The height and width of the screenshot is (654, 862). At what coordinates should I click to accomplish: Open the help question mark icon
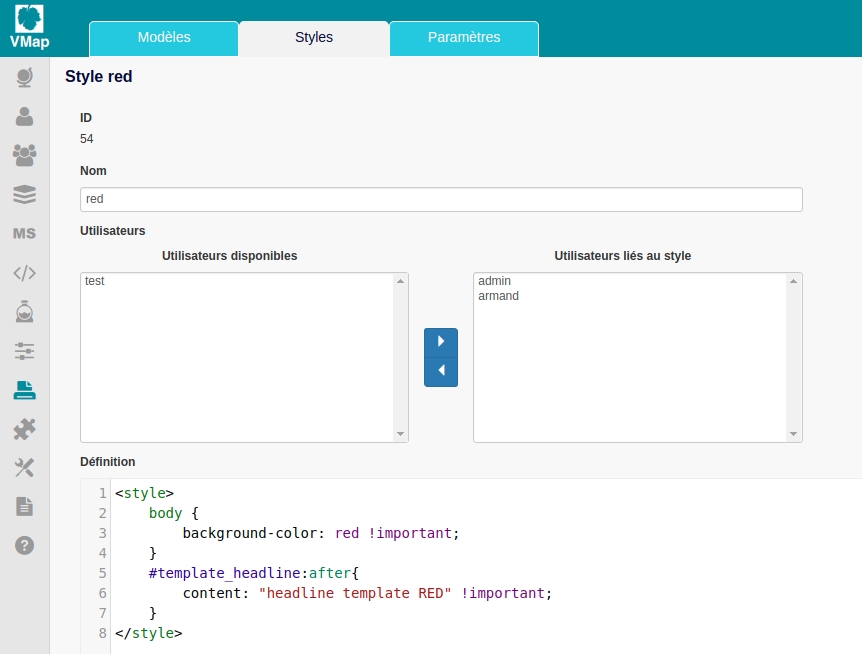(x=25, y=545)
